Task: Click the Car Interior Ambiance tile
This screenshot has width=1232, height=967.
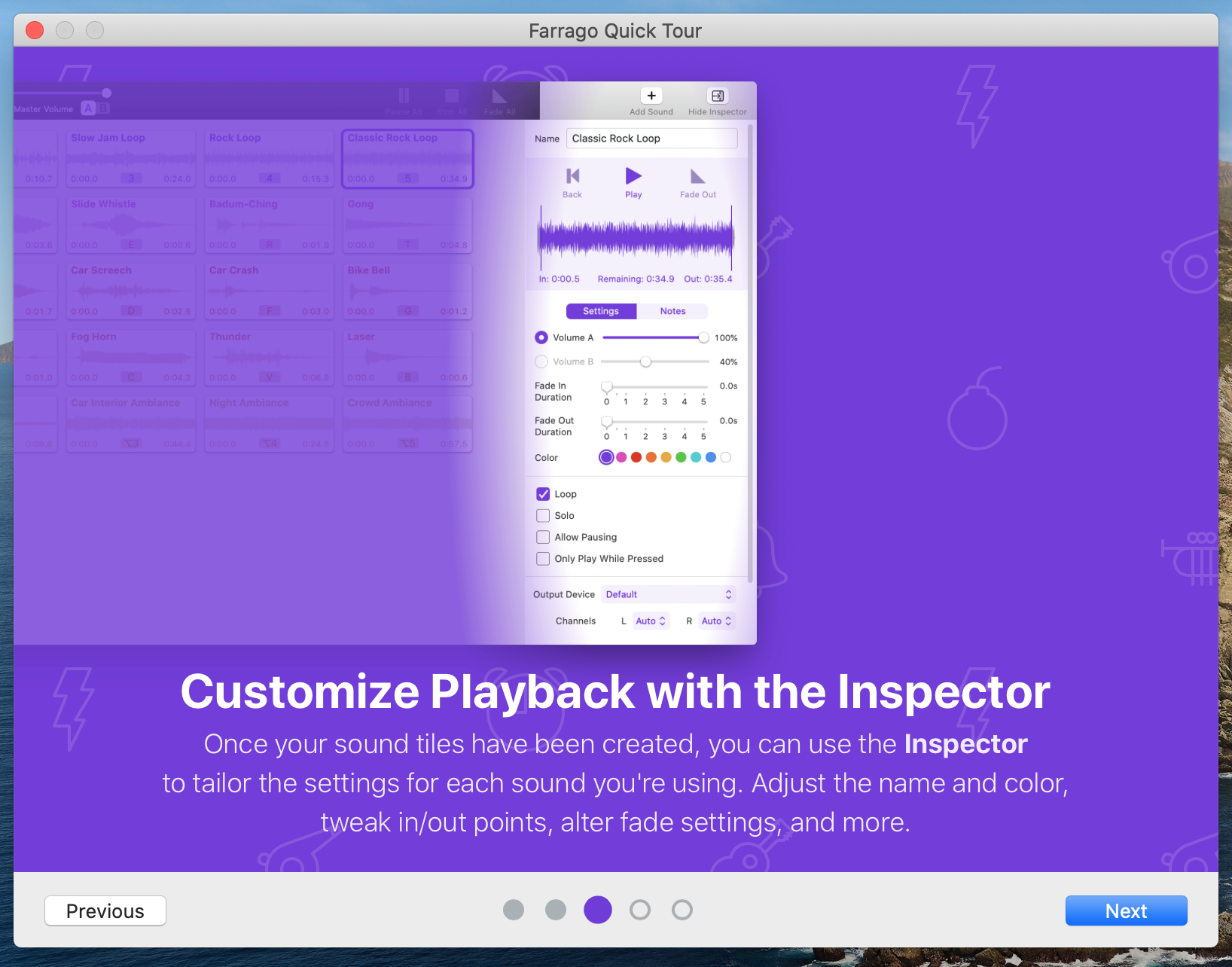Action: (130, 424)
